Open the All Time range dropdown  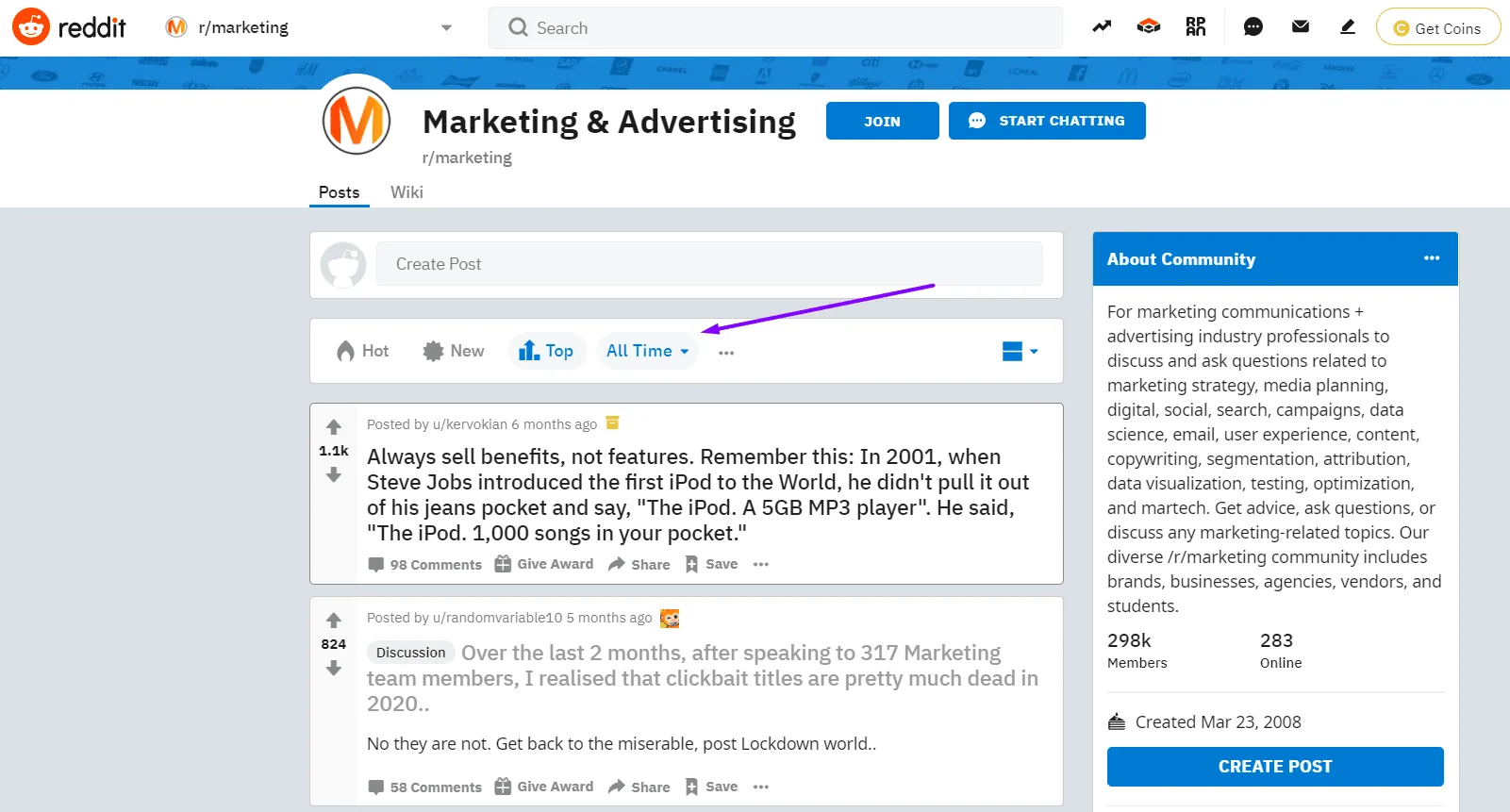pyautogui.click(x=648, y=351)
